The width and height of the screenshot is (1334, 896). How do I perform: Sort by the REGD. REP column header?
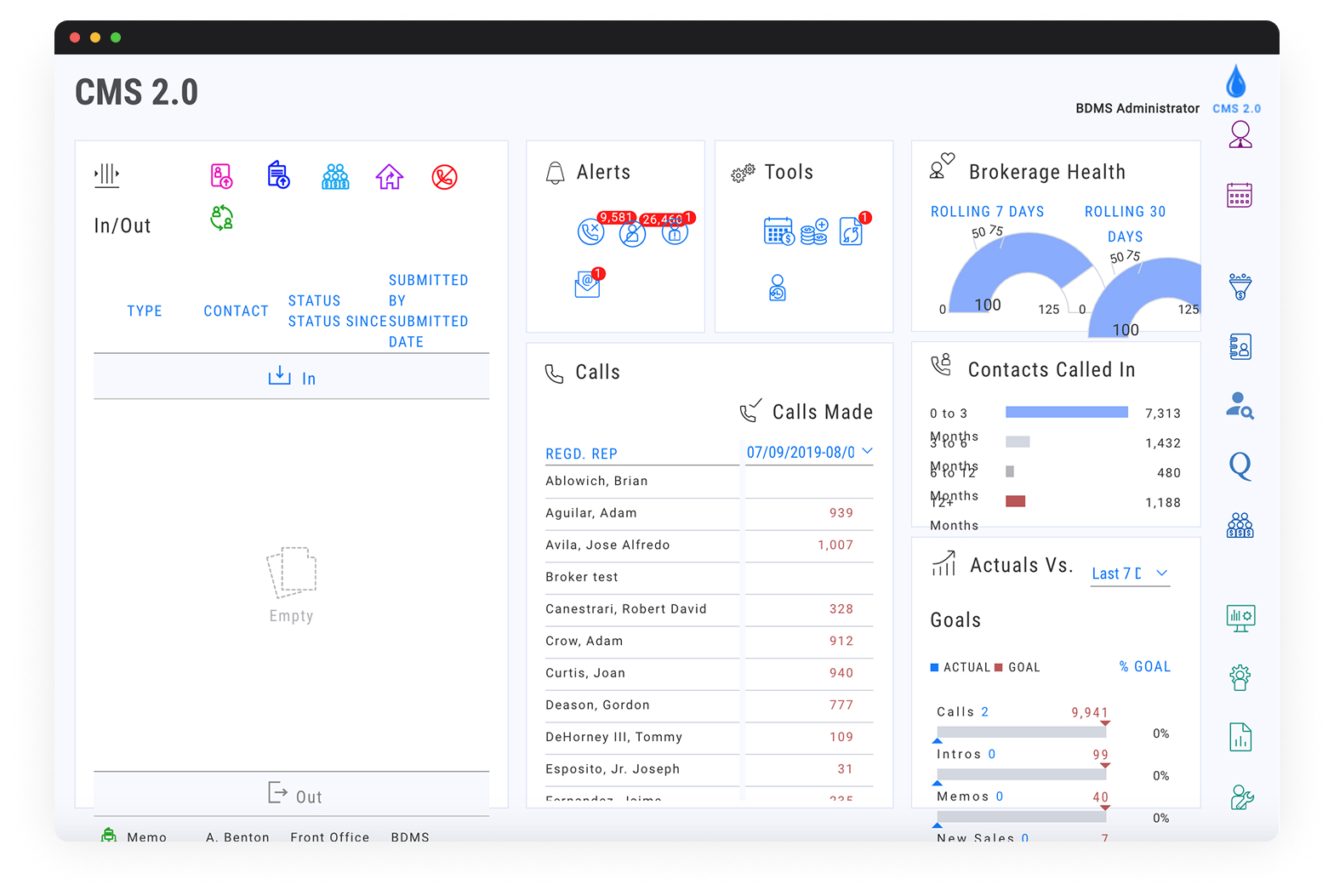581,454
